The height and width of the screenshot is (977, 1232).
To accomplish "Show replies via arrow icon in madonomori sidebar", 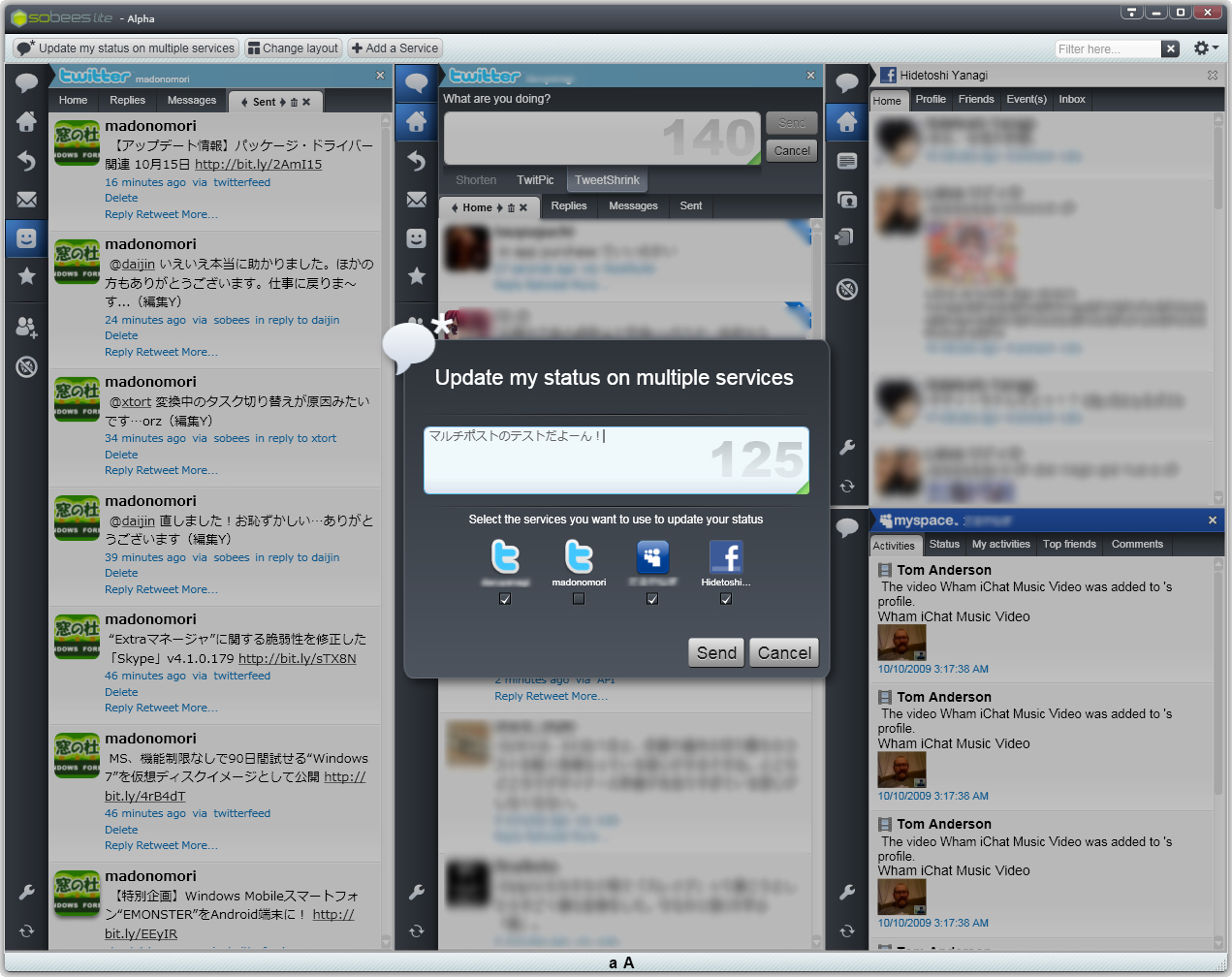I will (26, 161).
